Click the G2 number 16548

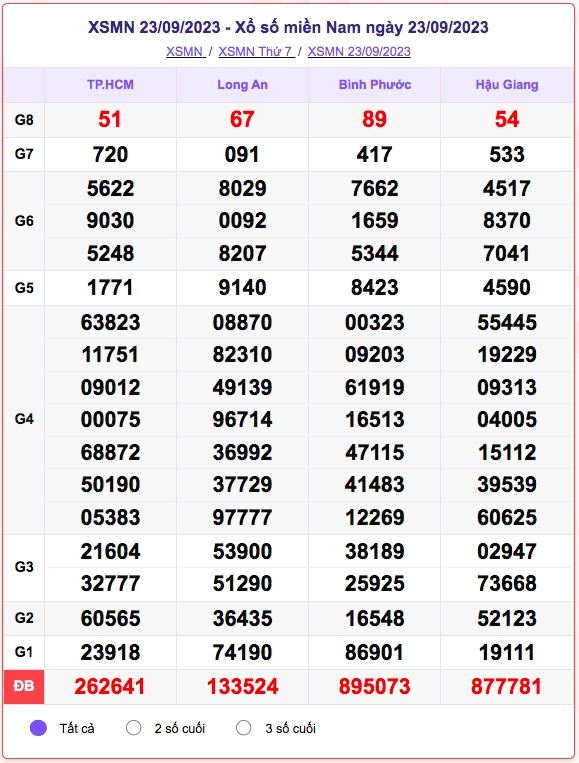[x=375, y=618]
